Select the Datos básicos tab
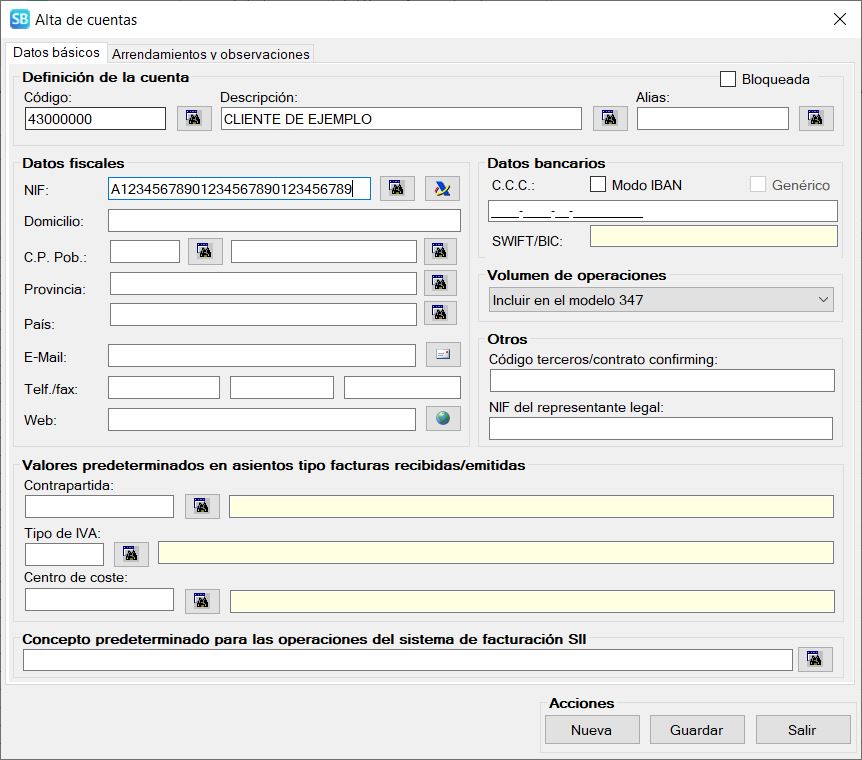Viewport: 862px width, 760px height. click(56, 52)
